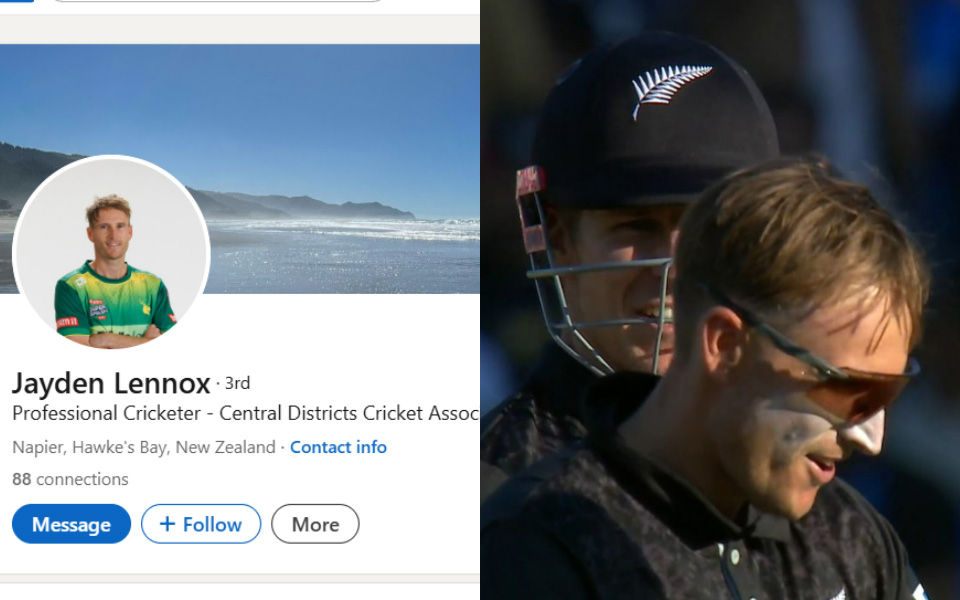View Contact info
Image resolution: width=960 pixels, height=600 pixels.
click(338, 447)
